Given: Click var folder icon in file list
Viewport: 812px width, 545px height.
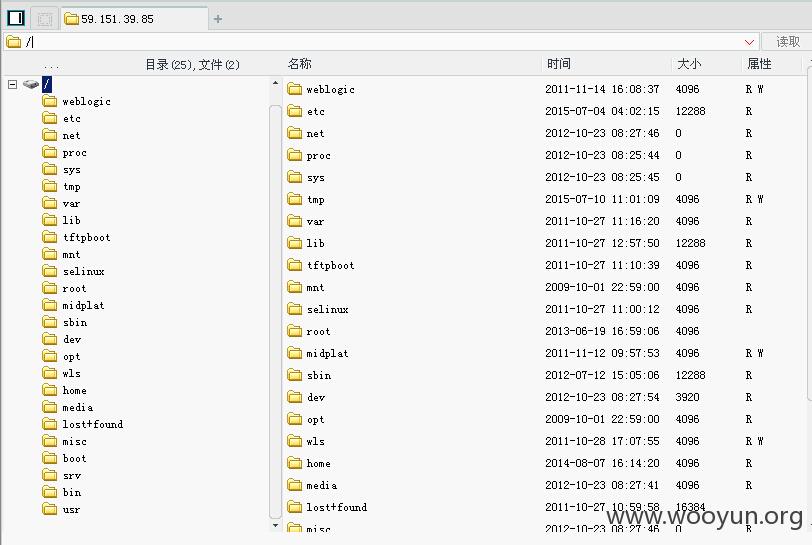Looking at the screenshot, I should click(x=295, y=221).
